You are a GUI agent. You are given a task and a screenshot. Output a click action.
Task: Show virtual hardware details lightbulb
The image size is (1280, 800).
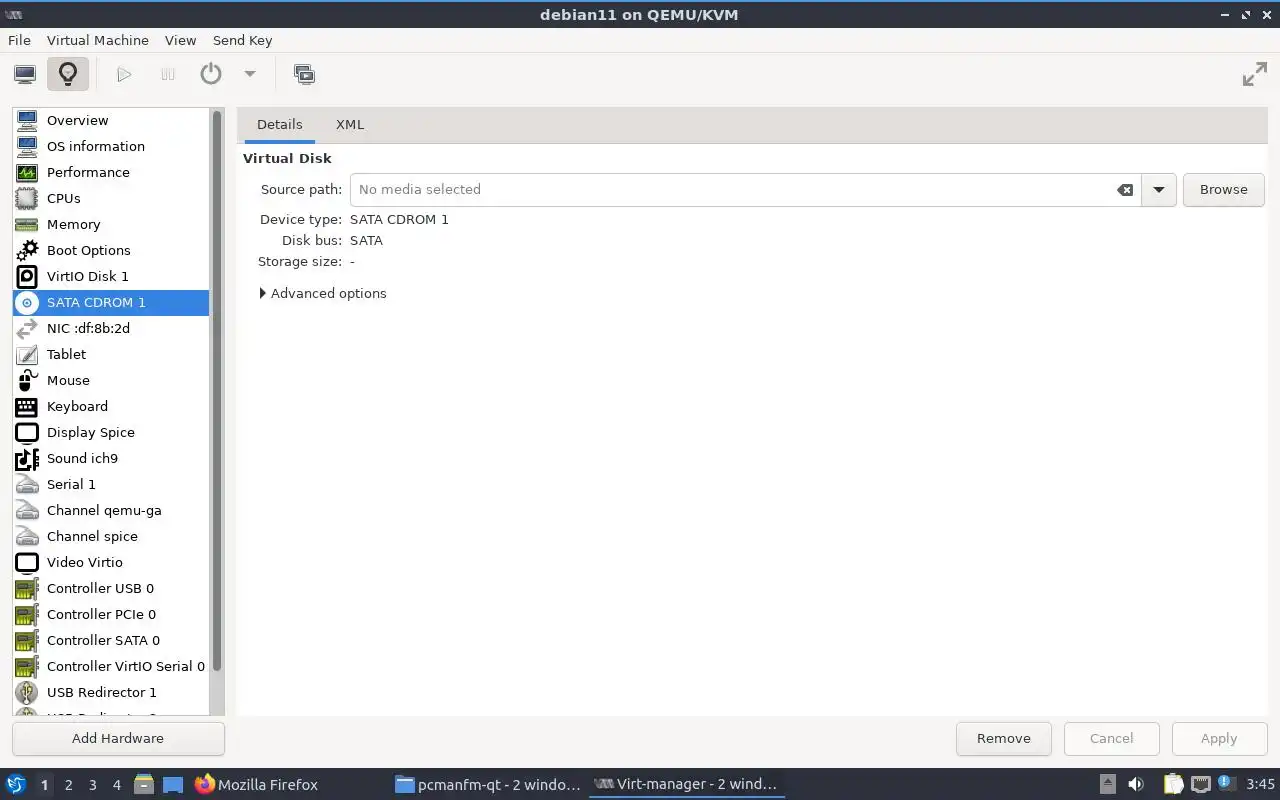(68, 74)
